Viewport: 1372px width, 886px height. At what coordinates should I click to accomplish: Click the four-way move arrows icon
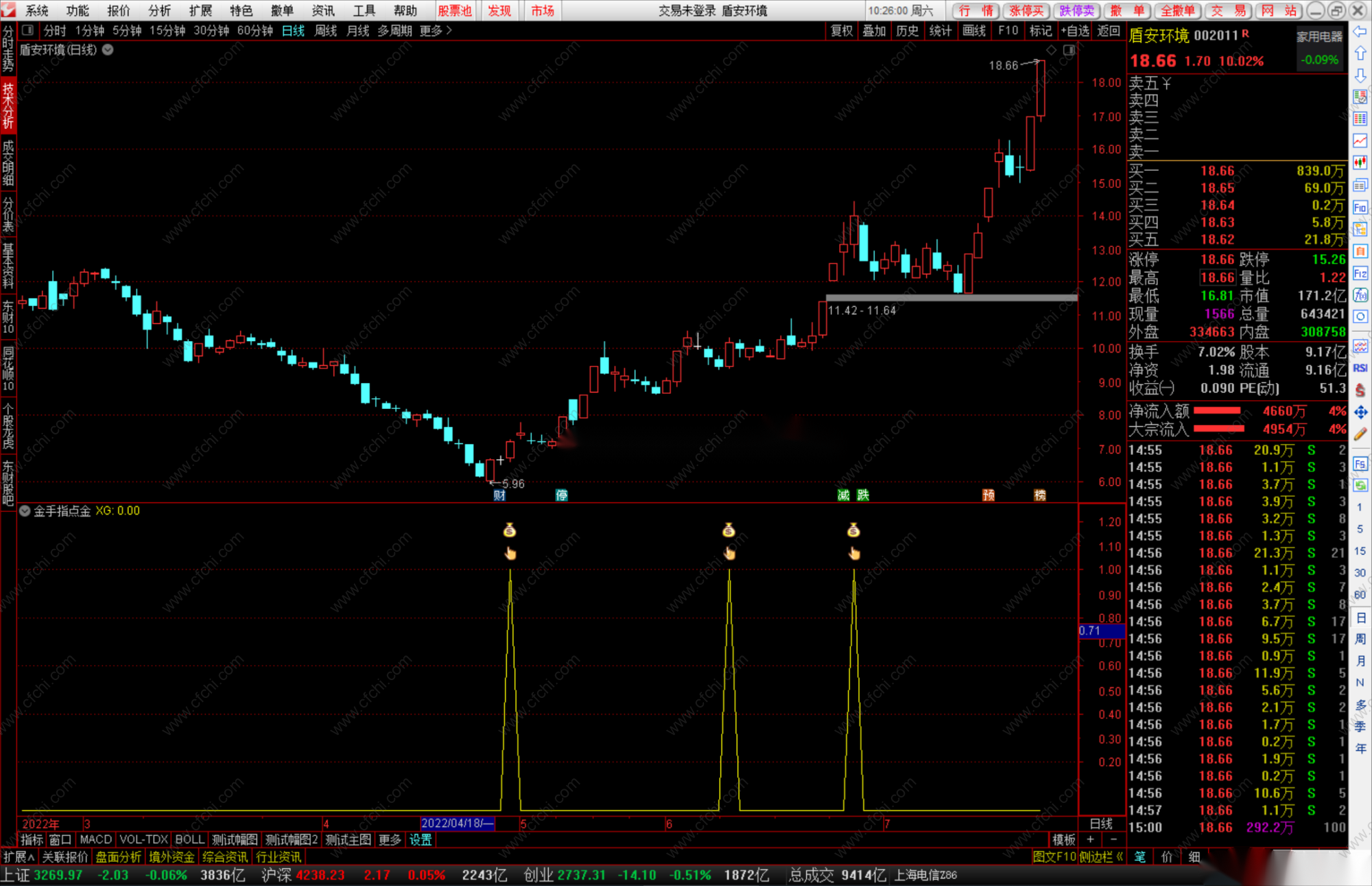pyautogui.click(x=1360, y=412)
